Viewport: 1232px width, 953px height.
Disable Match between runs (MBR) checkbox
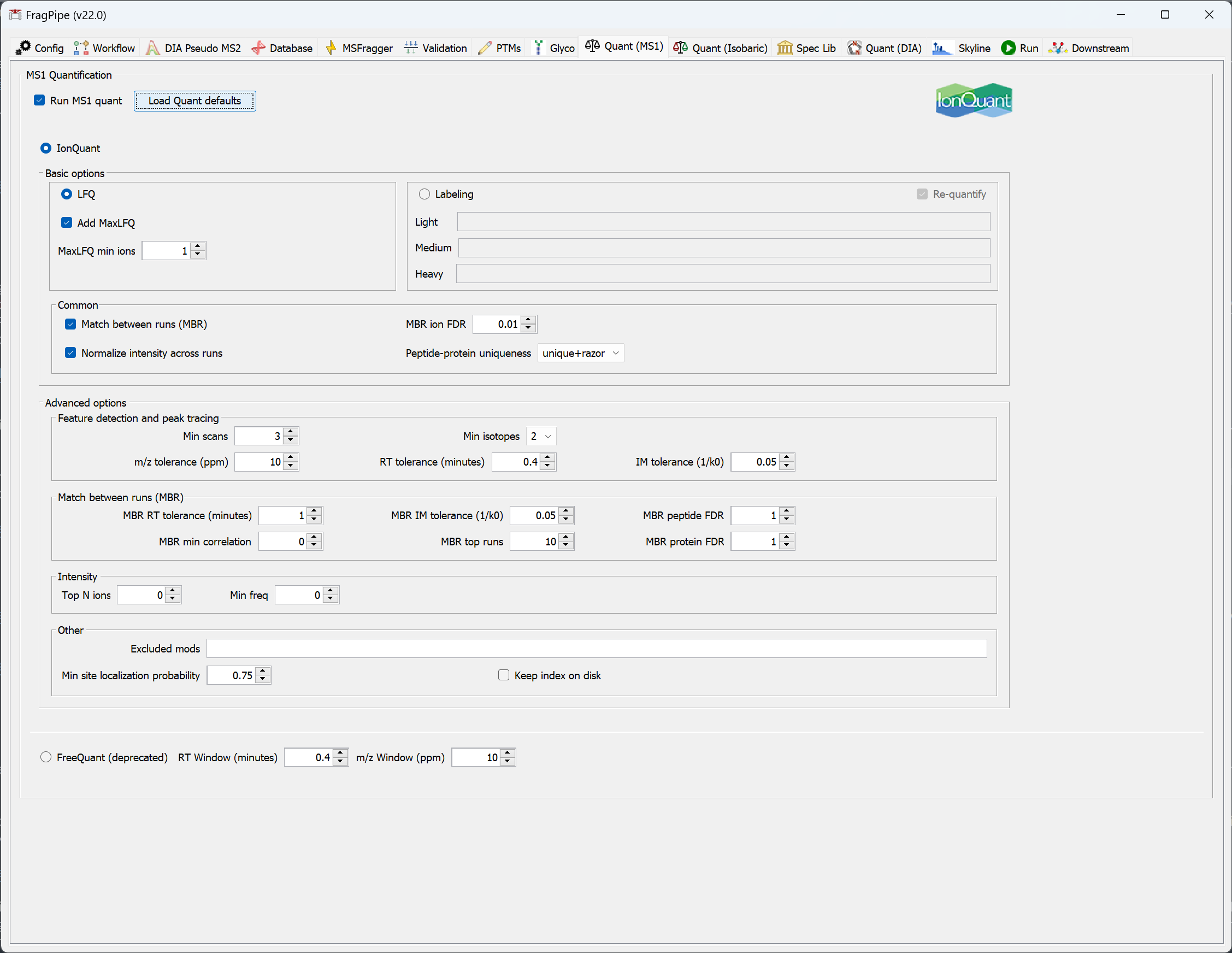(x=70, y=325)
